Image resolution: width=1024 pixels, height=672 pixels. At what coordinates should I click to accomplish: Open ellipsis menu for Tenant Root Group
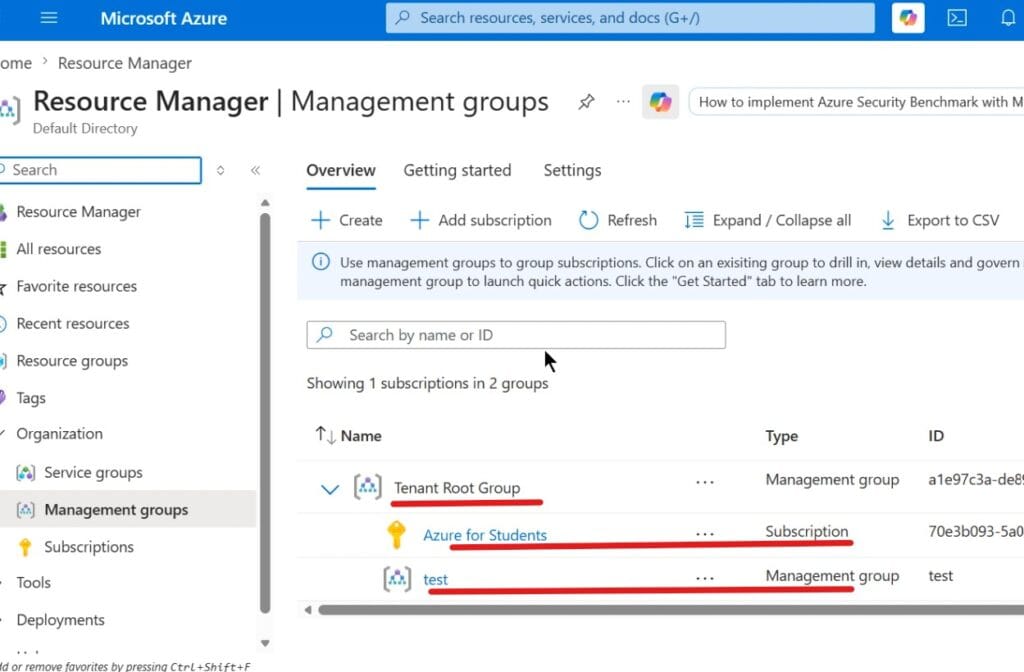click(x=705, y=482)
